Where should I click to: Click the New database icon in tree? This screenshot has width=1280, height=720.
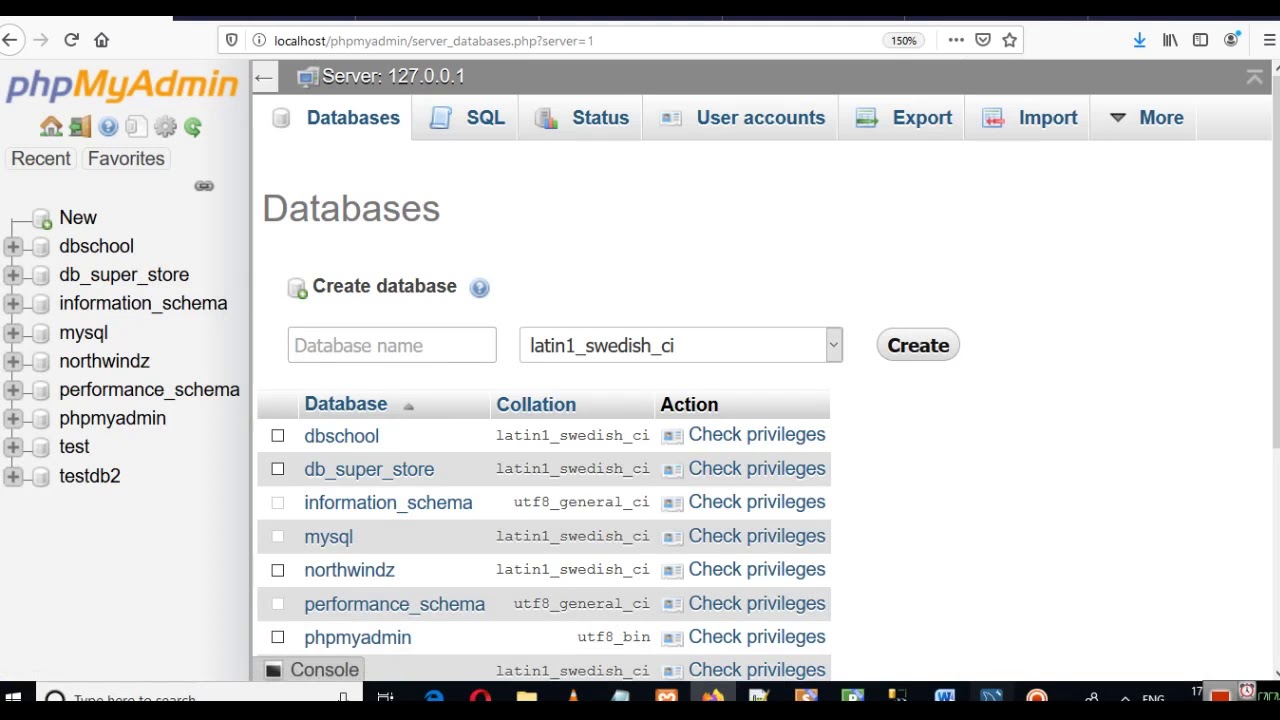(42, 219)
